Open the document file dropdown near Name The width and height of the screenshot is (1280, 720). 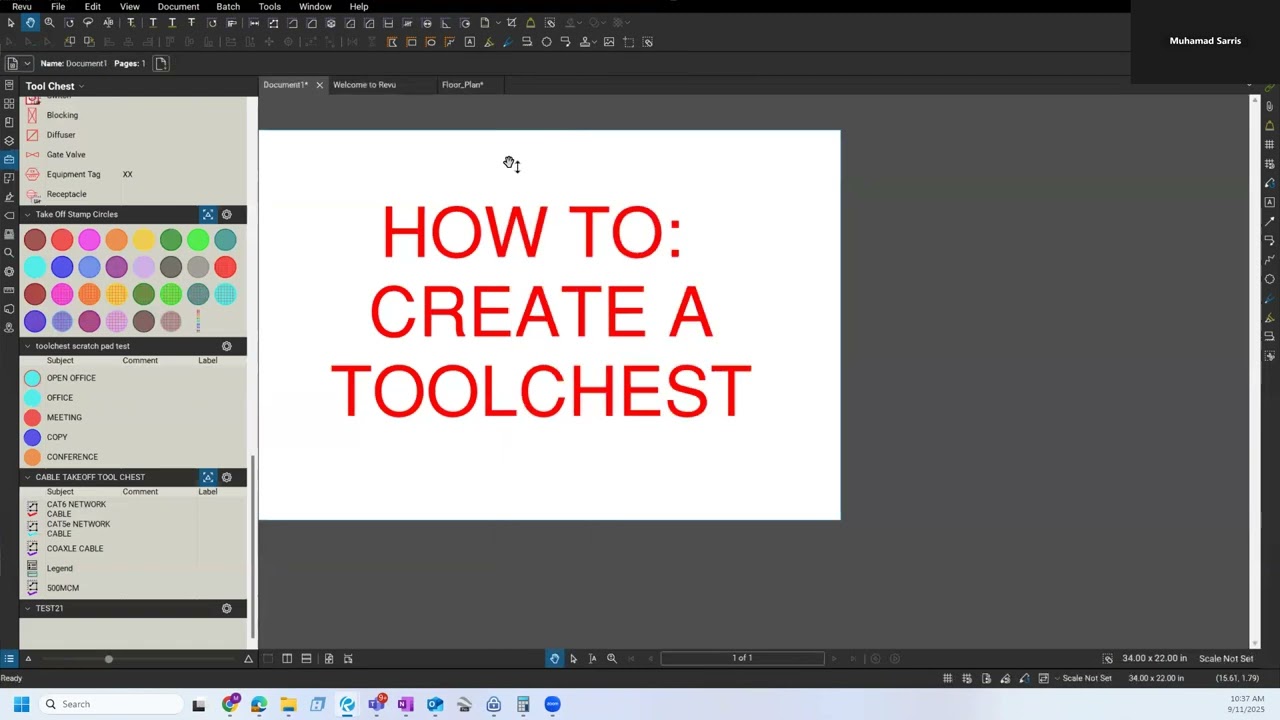27,63
